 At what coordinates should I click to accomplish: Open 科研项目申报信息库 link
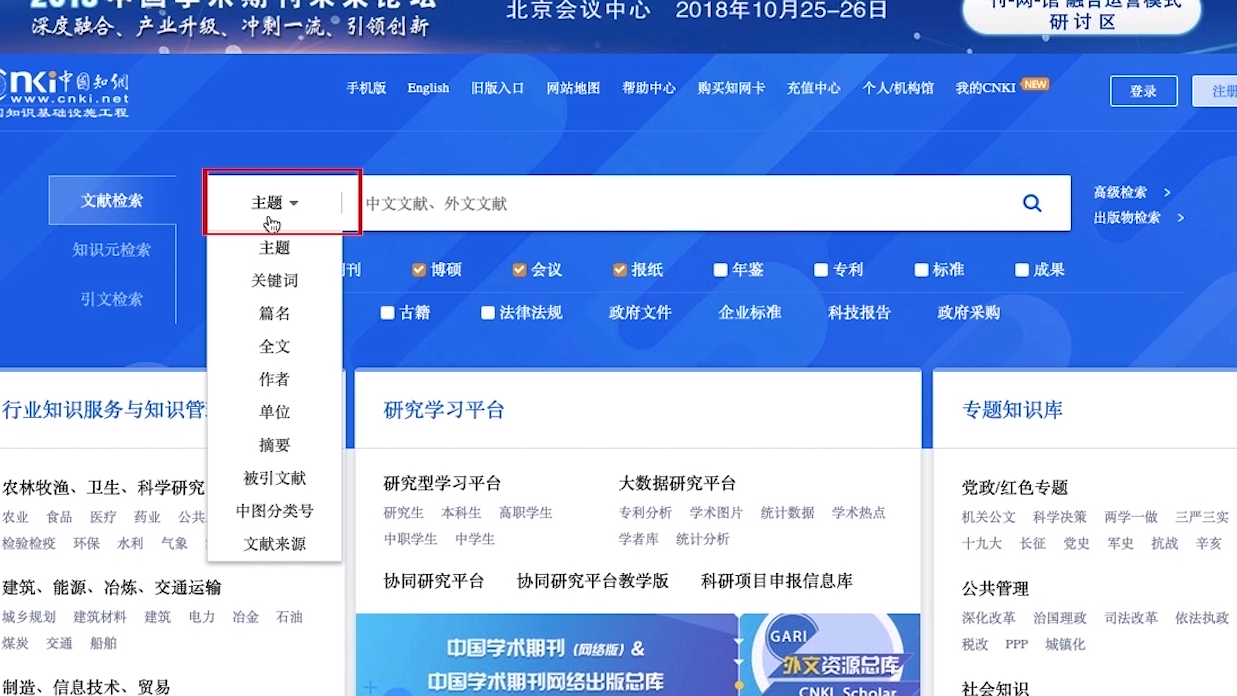777,581
